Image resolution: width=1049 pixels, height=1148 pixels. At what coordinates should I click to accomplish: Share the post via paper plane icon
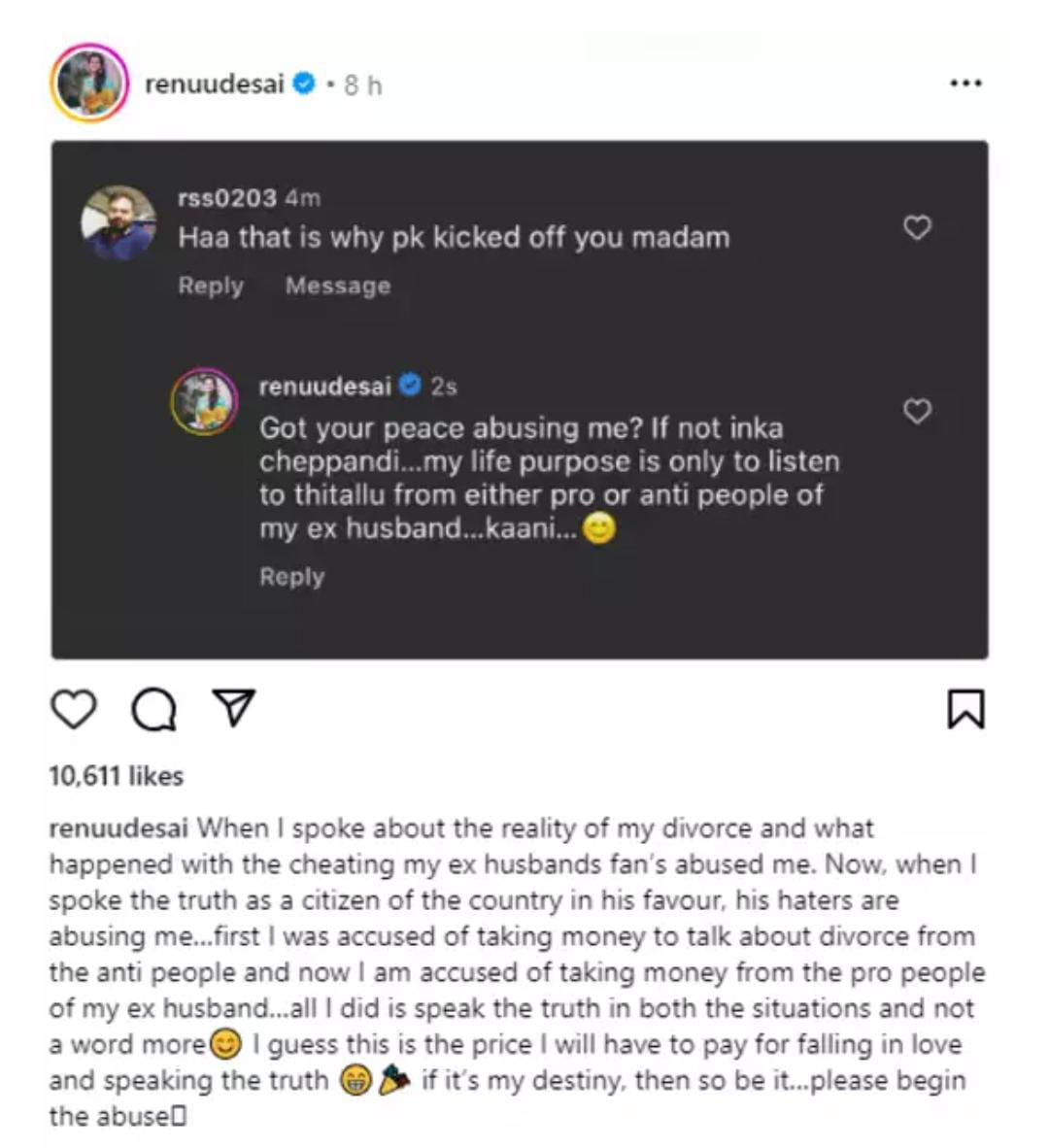click(x=234, y=707)
